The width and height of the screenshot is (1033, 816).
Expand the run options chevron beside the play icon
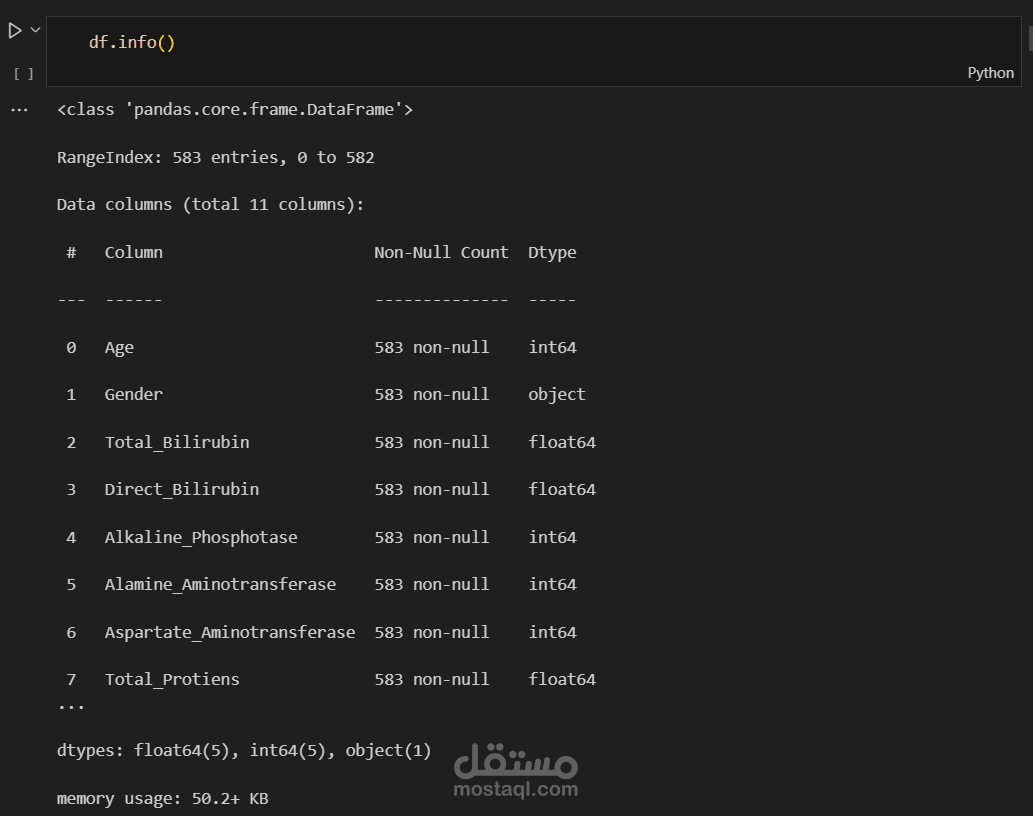point(36,30)
